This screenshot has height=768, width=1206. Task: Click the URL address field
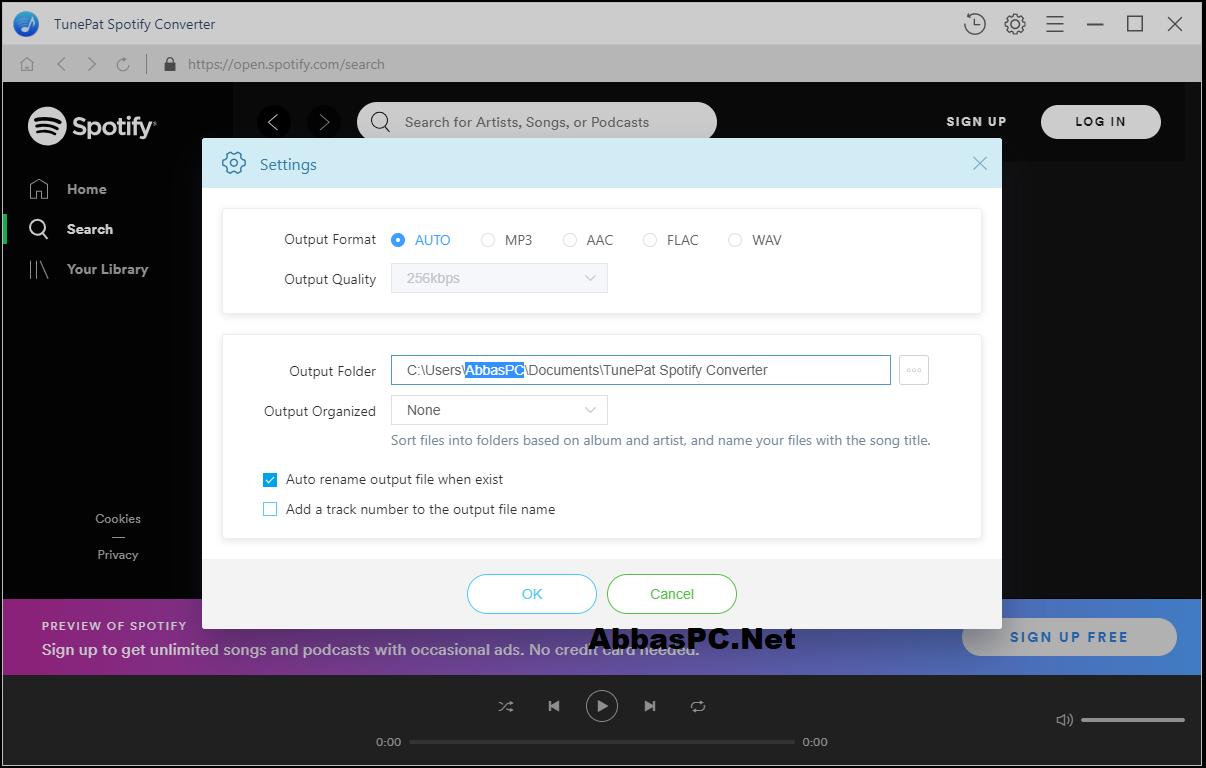point(286,64)
